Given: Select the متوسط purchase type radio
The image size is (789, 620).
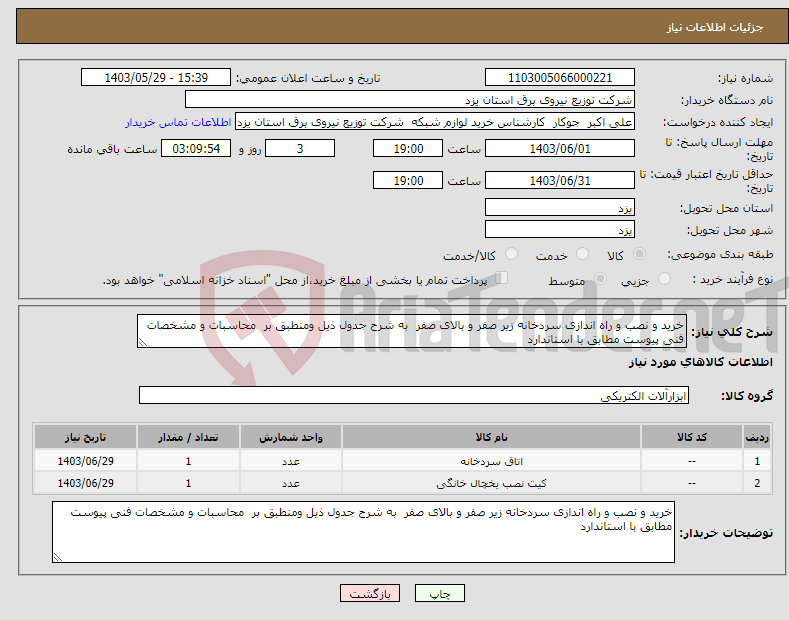Looking at the screenshot, I should pyautogui.click(x=600, y=279).
